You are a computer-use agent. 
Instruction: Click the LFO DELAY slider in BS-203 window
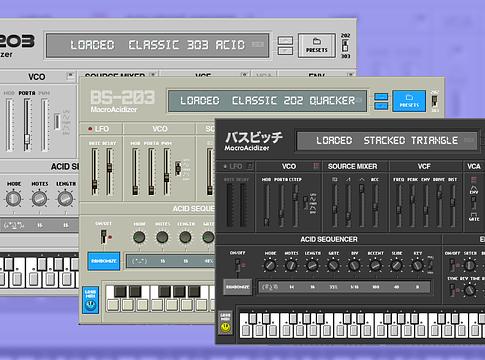[109, 172]
